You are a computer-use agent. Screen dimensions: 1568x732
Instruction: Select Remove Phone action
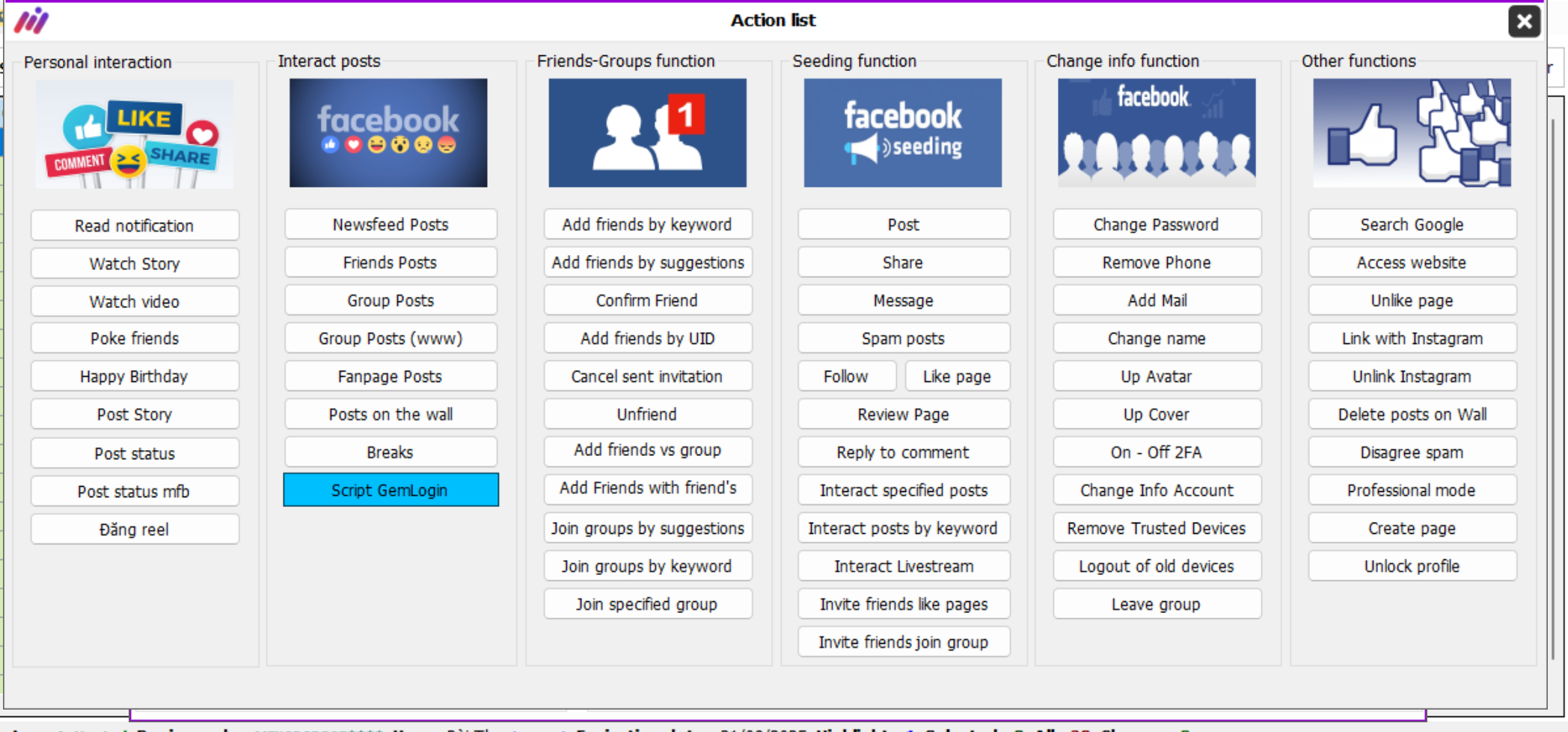click(x=1157, y=262)
